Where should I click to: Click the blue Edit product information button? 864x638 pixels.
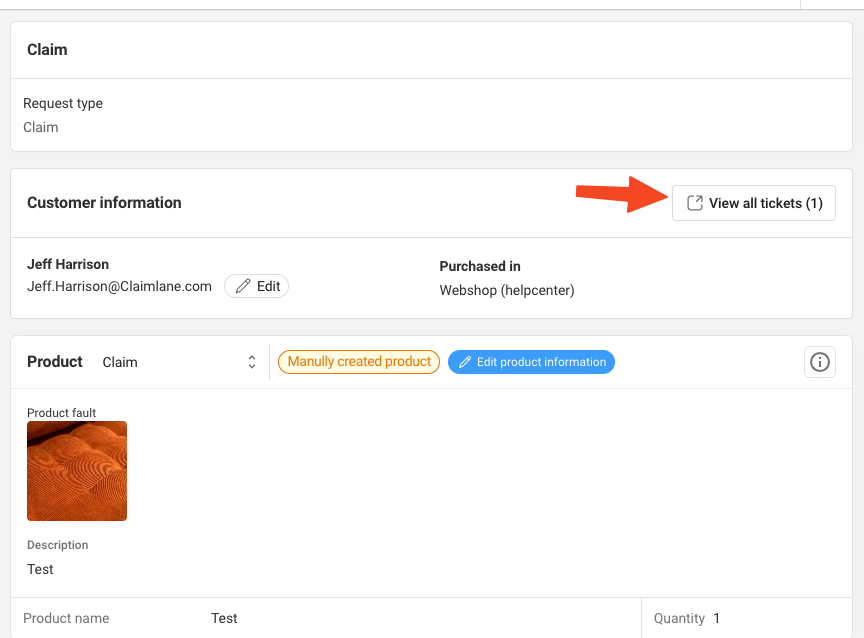(531, 362)
